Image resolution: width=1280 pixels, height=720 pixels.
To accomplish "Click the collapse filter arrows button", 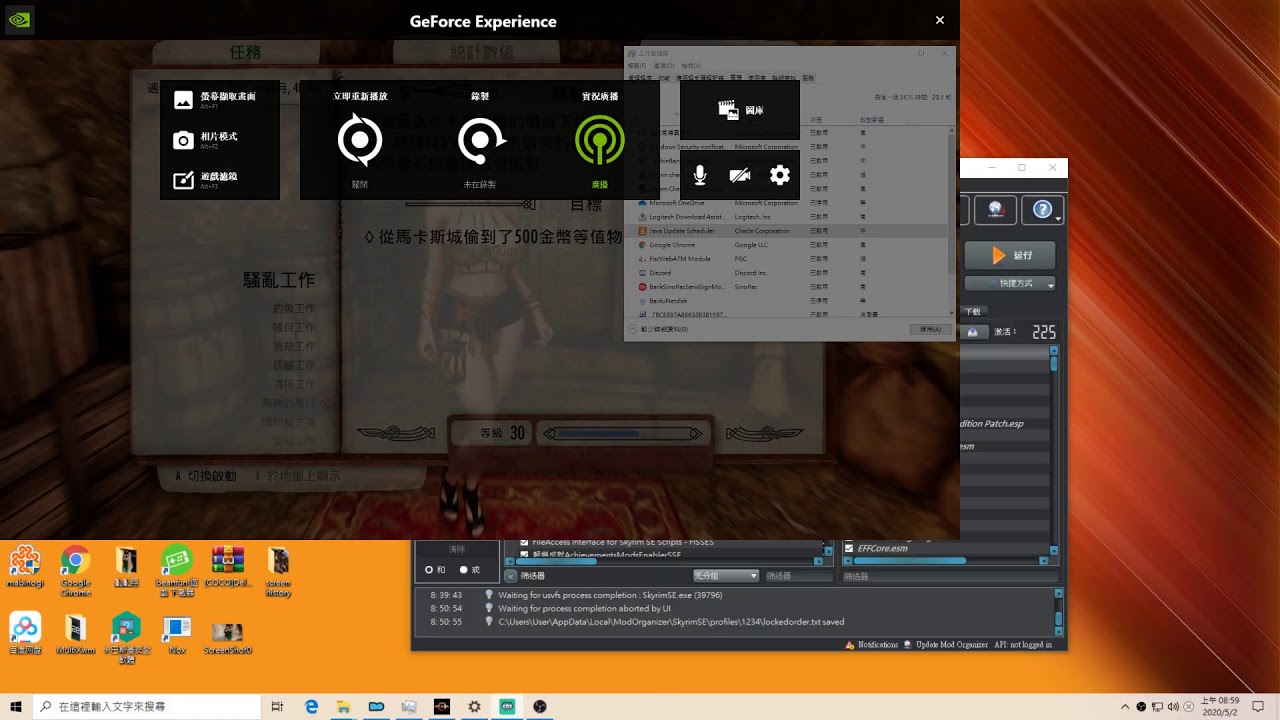I will [x=510, y=576].
